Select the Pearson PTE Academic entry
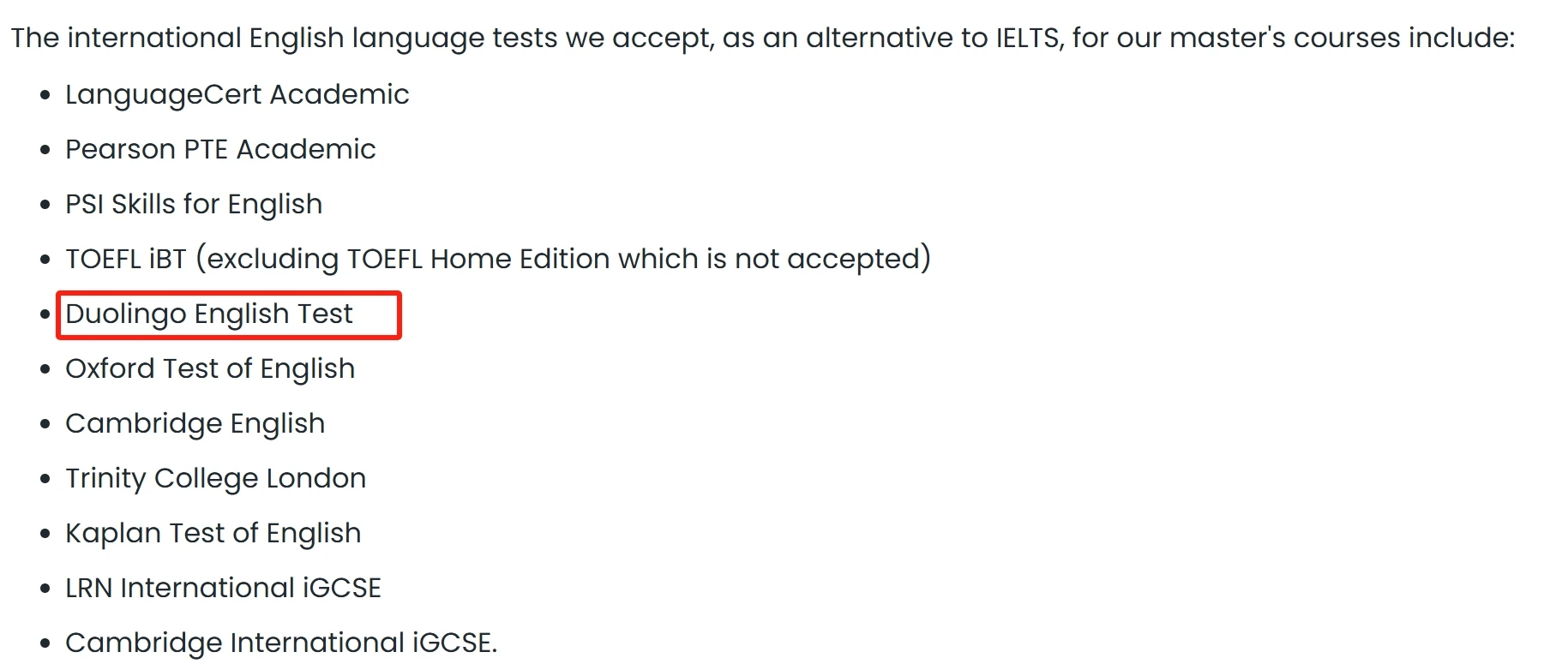This screenshot has height=664, width=1568. tap(220, 149)
